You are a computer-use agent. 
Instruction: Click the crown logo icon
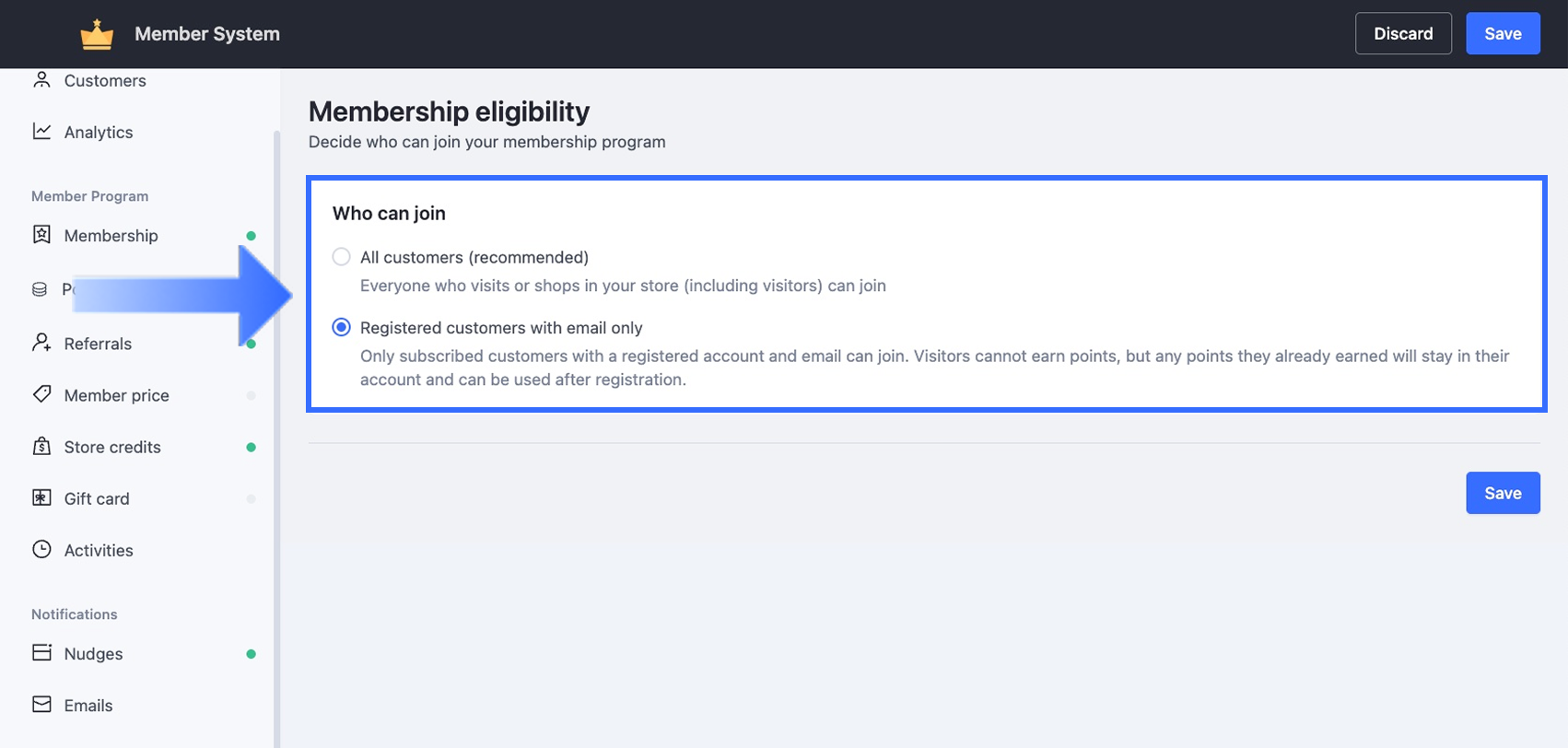coord(97,35)
